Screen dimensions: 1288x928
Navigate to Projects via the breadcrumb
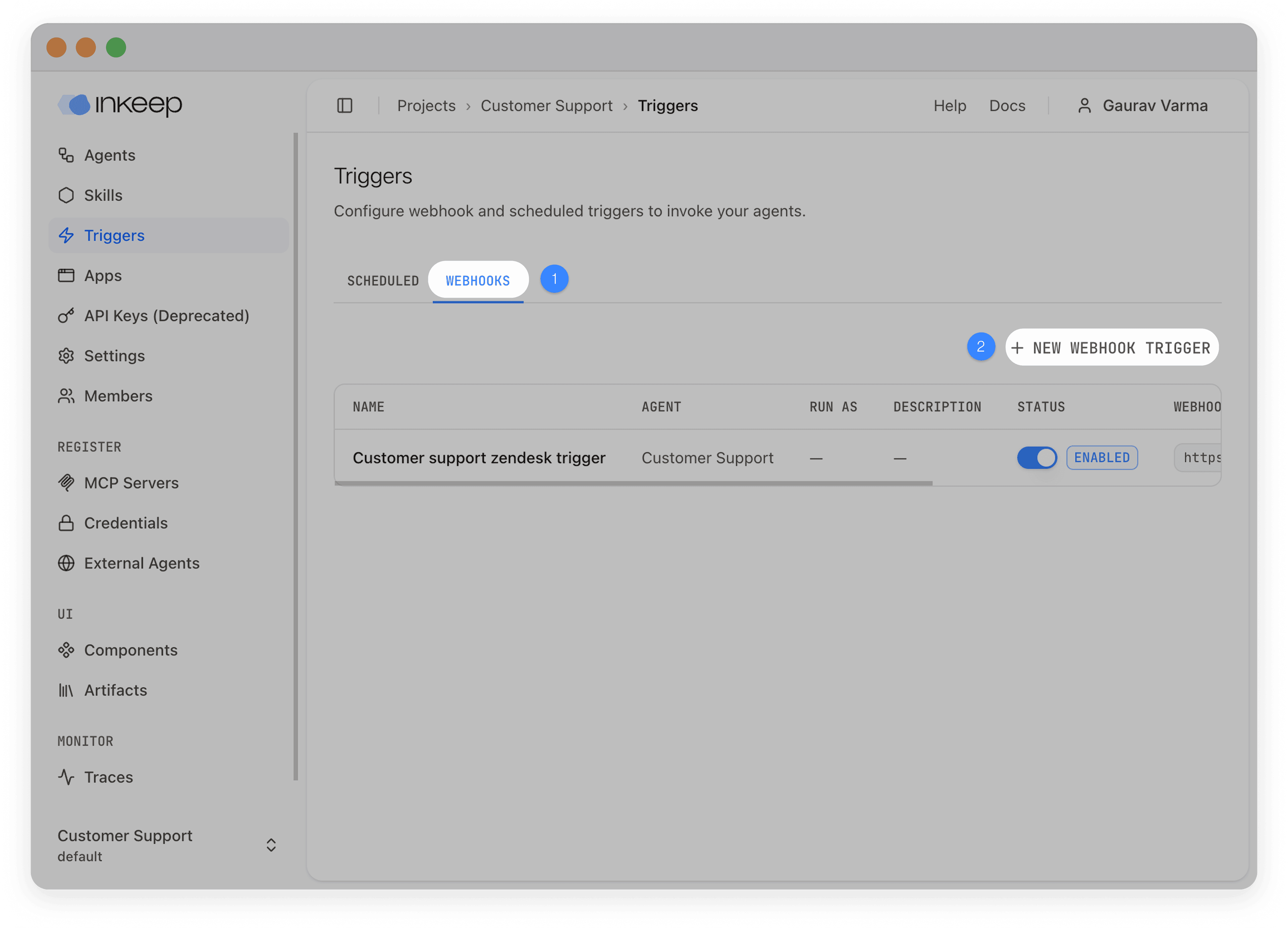click(x=426, y=105)
